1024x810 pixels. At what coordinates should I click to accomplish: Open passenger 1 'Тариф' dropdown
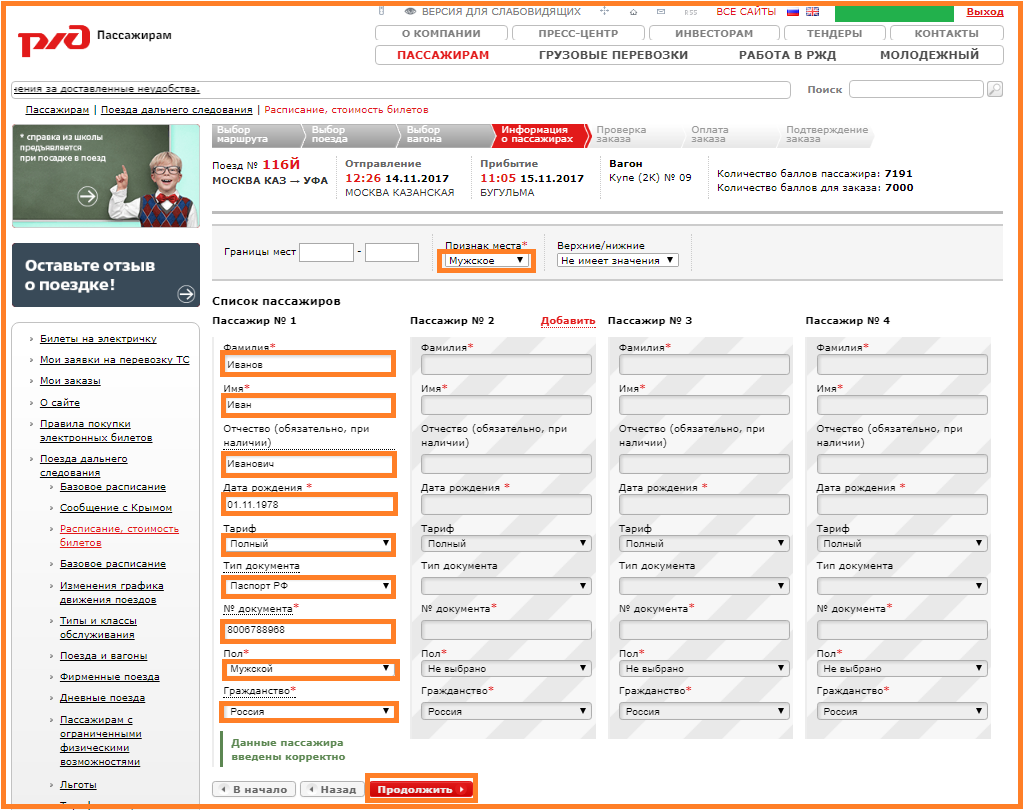click(307, 544)
